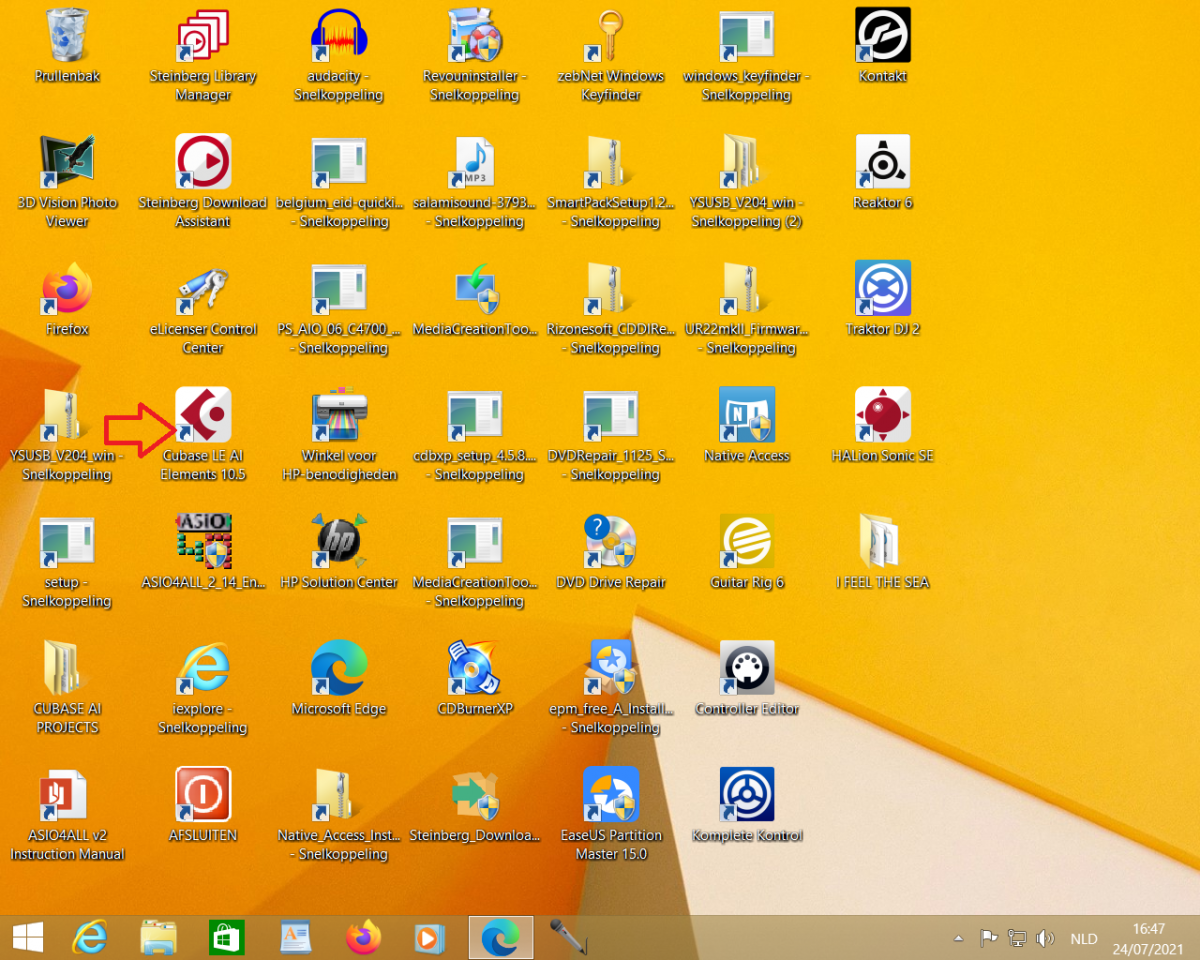This screenshot has width=1200, height=960.
Task: Show hidden system tray icons
Action: [959, 938]
